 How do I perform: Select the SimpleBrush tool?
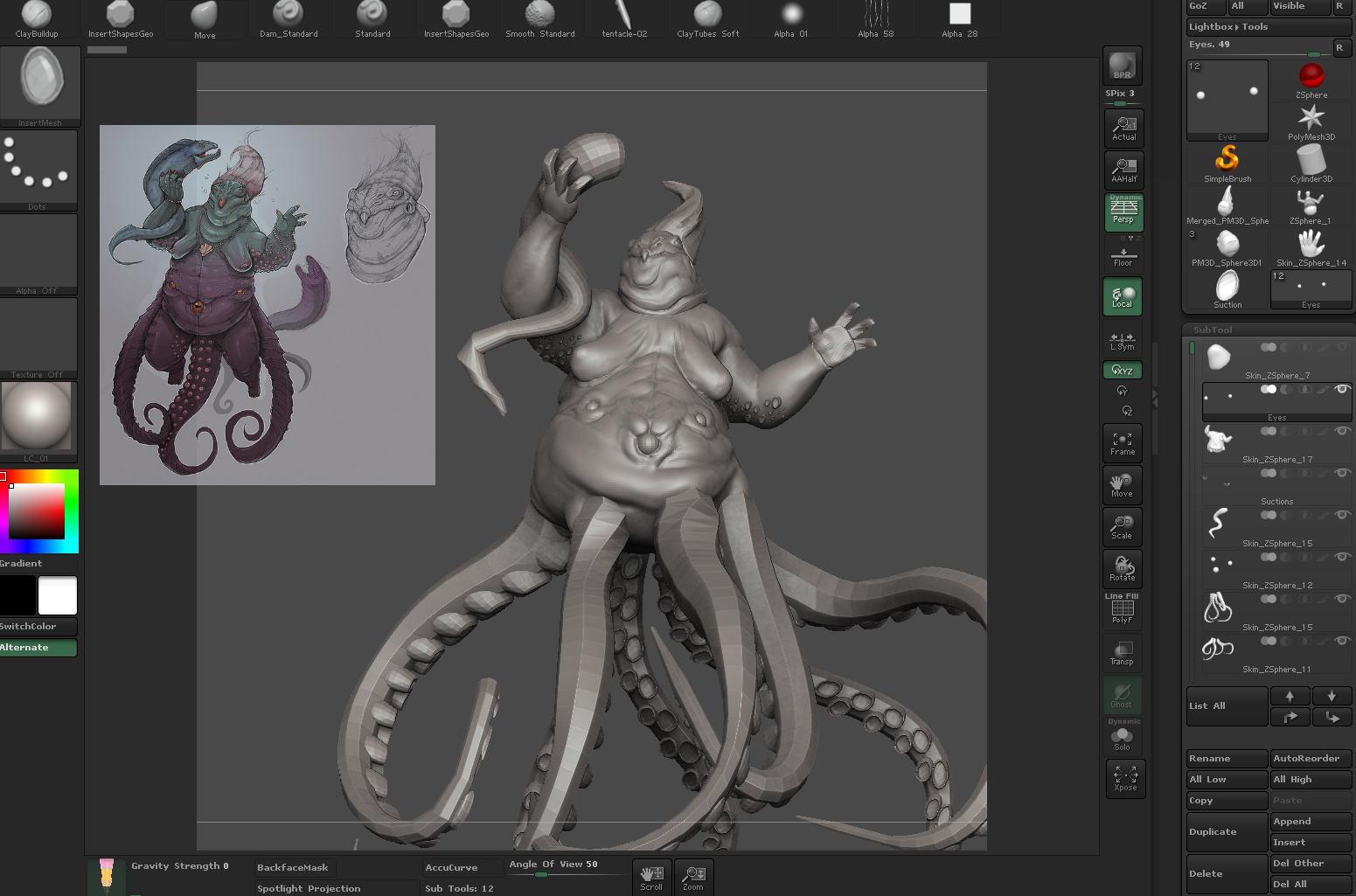(x=1227, y=163)
